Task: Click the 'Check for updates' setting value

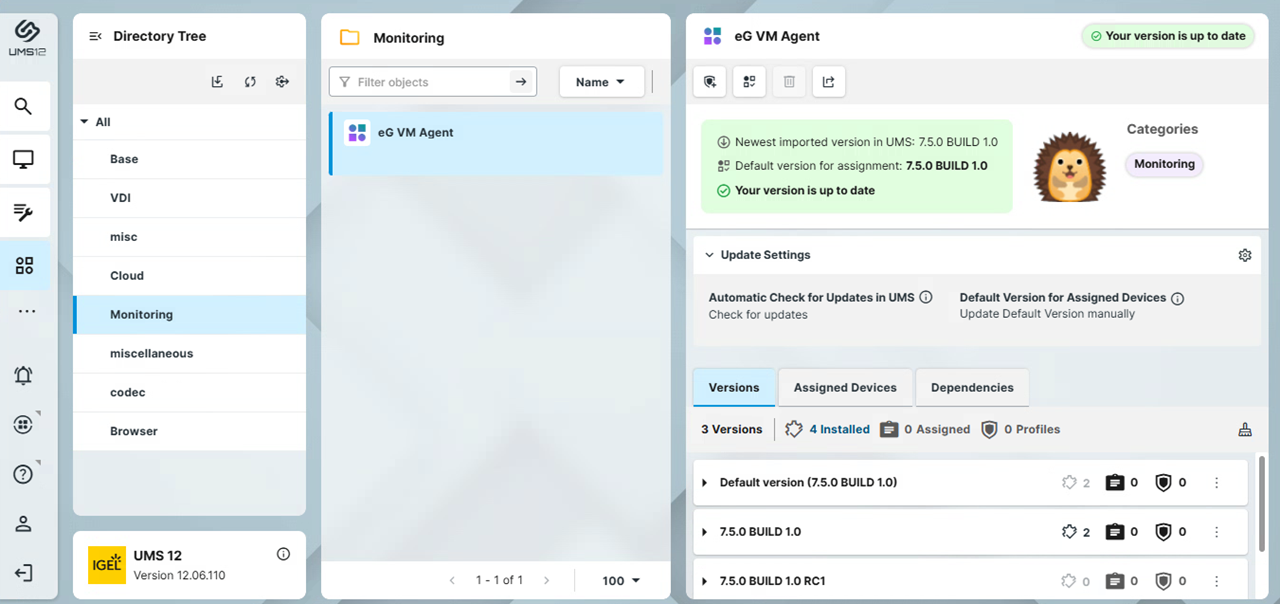Action: click(758, 314)
